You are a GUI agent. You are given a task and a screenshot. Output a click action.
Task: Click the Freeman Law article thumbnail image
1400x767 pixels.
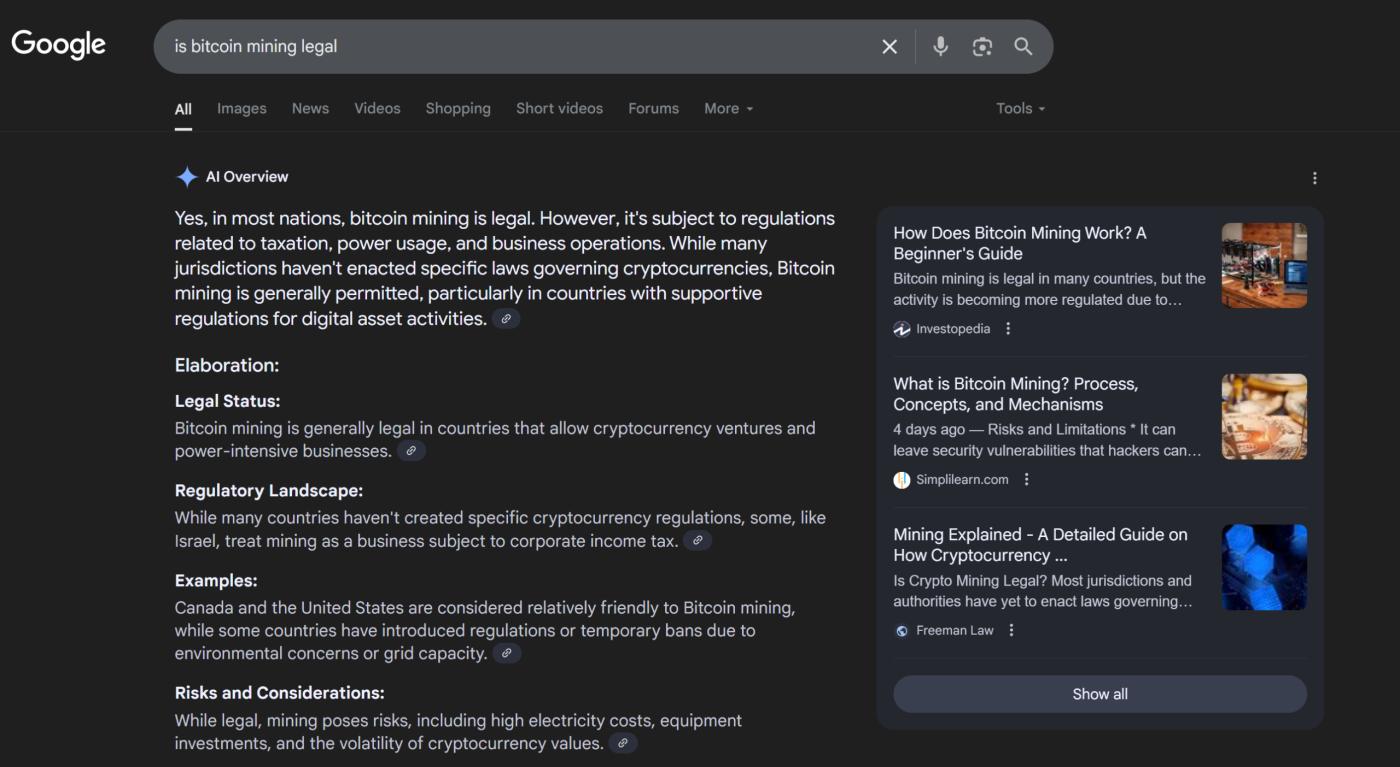tap(1264, 567)
